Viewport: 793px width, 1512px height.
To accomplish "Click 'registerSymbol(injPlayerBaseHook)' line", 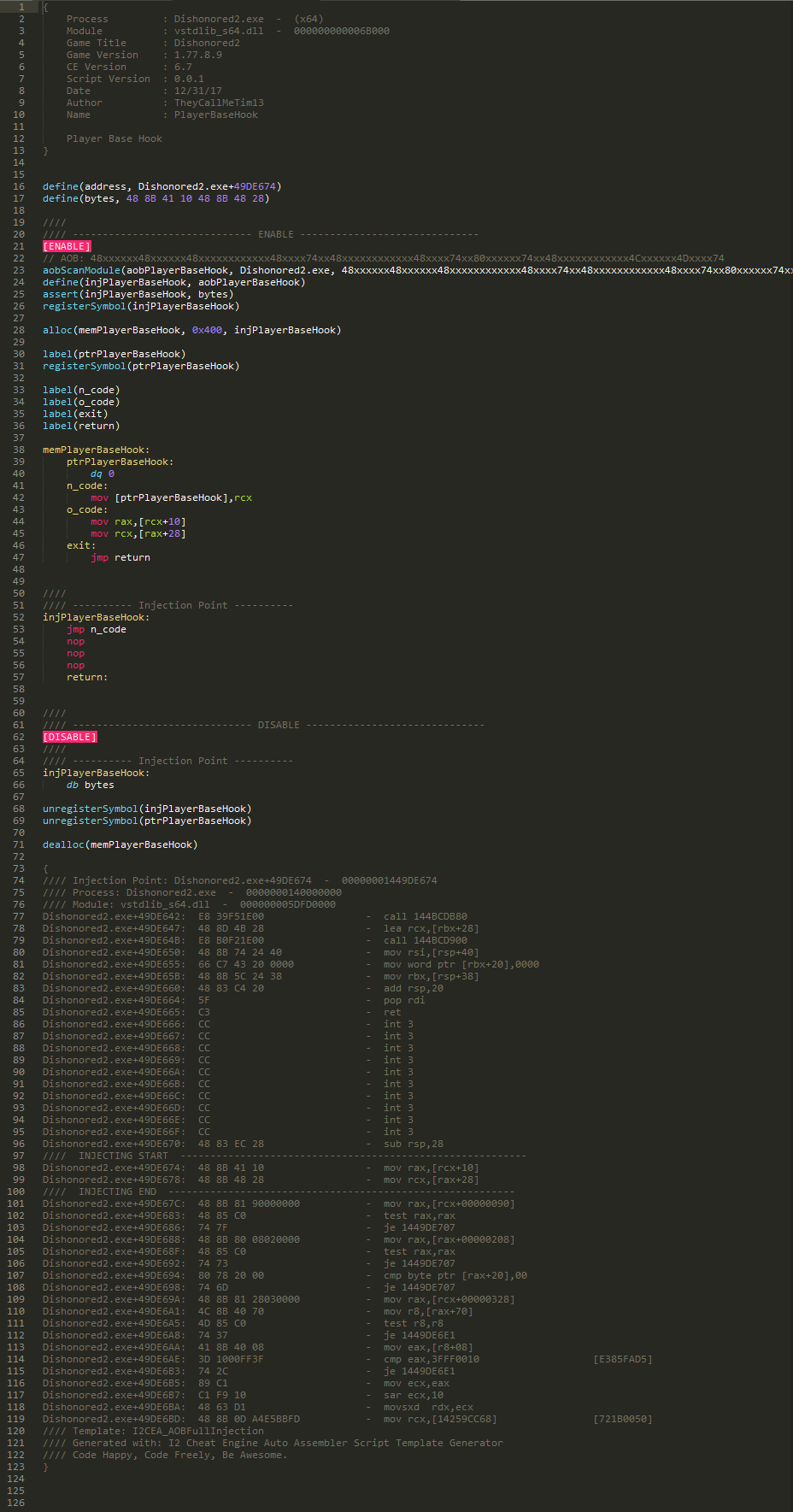I will coord(141,306).
